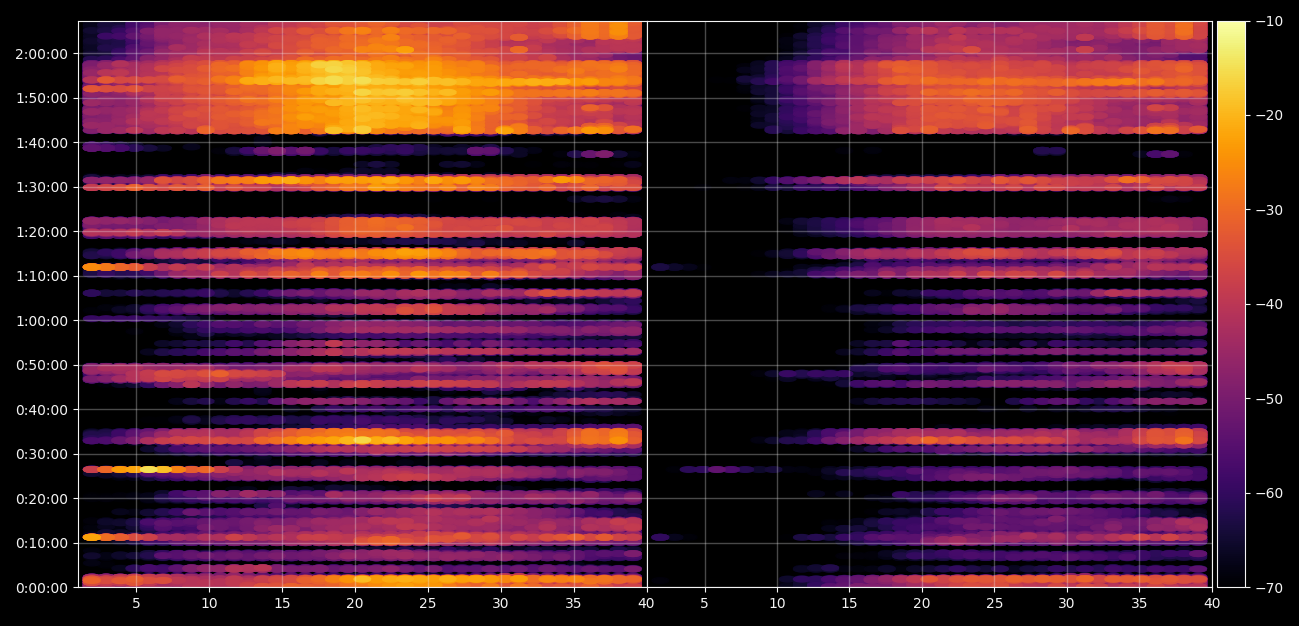Click the y-axis label 2:00:00
The image size is (1299, 626).
pos(43,54)
